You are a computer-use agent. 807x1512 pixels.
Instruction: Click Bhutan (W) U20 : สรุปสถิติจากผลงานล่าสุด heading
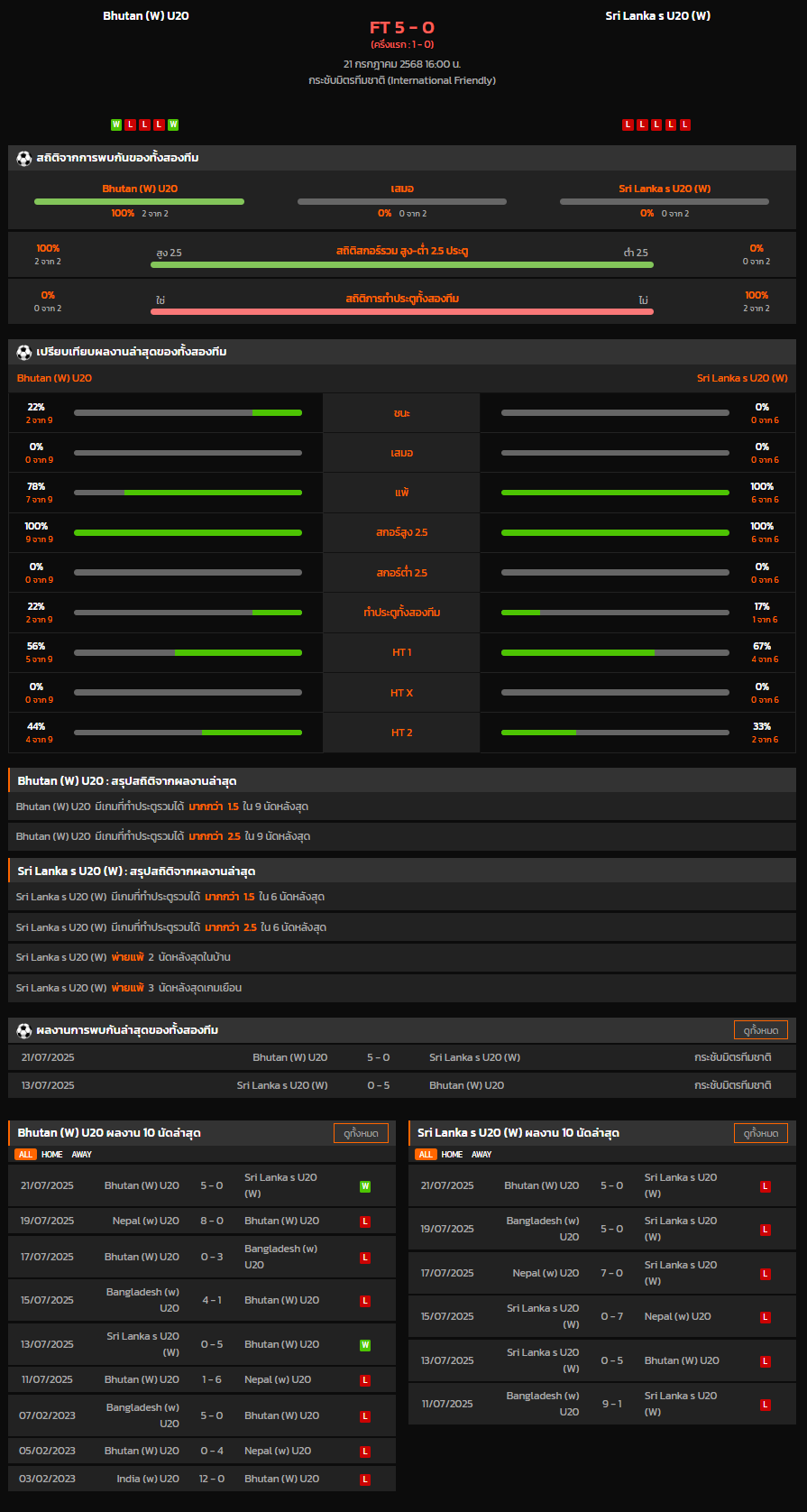tap(127, 781)
